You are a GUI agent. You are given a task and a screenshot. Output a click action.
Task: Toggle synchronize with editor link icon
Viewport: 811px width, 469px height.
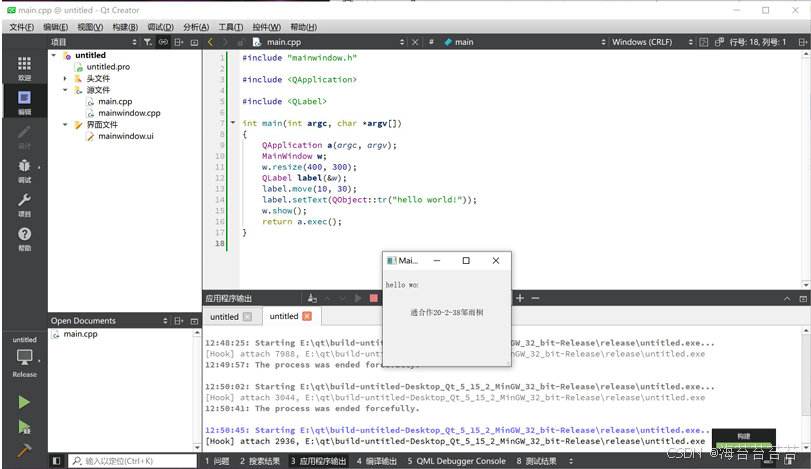point(163,42)
